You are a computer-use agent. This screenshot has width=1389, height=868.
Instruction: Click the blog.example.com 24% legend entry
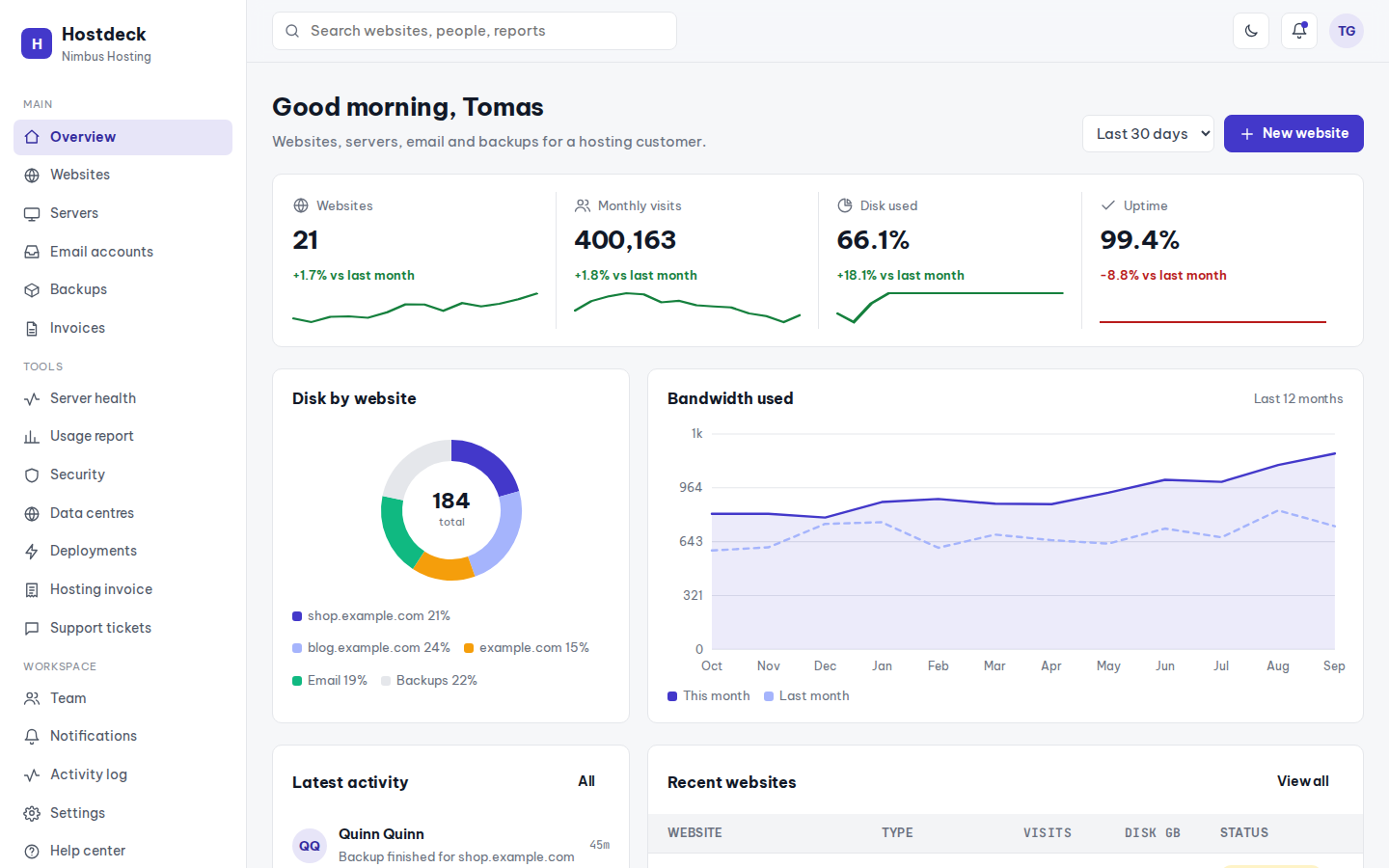371,648
